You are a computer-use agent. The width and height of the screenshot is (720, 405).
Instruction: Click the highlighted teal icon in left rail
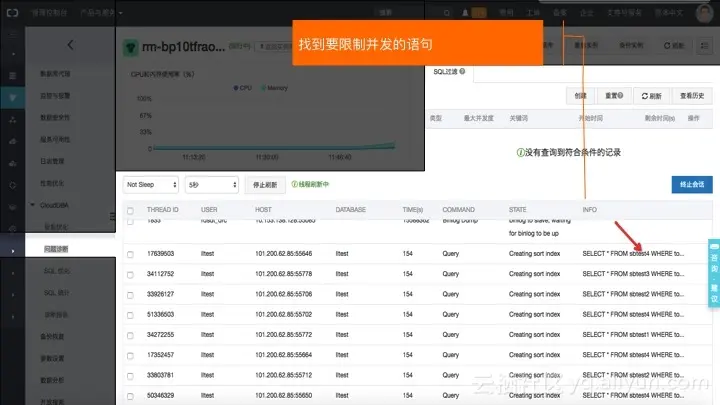click(x=12, y=97)
